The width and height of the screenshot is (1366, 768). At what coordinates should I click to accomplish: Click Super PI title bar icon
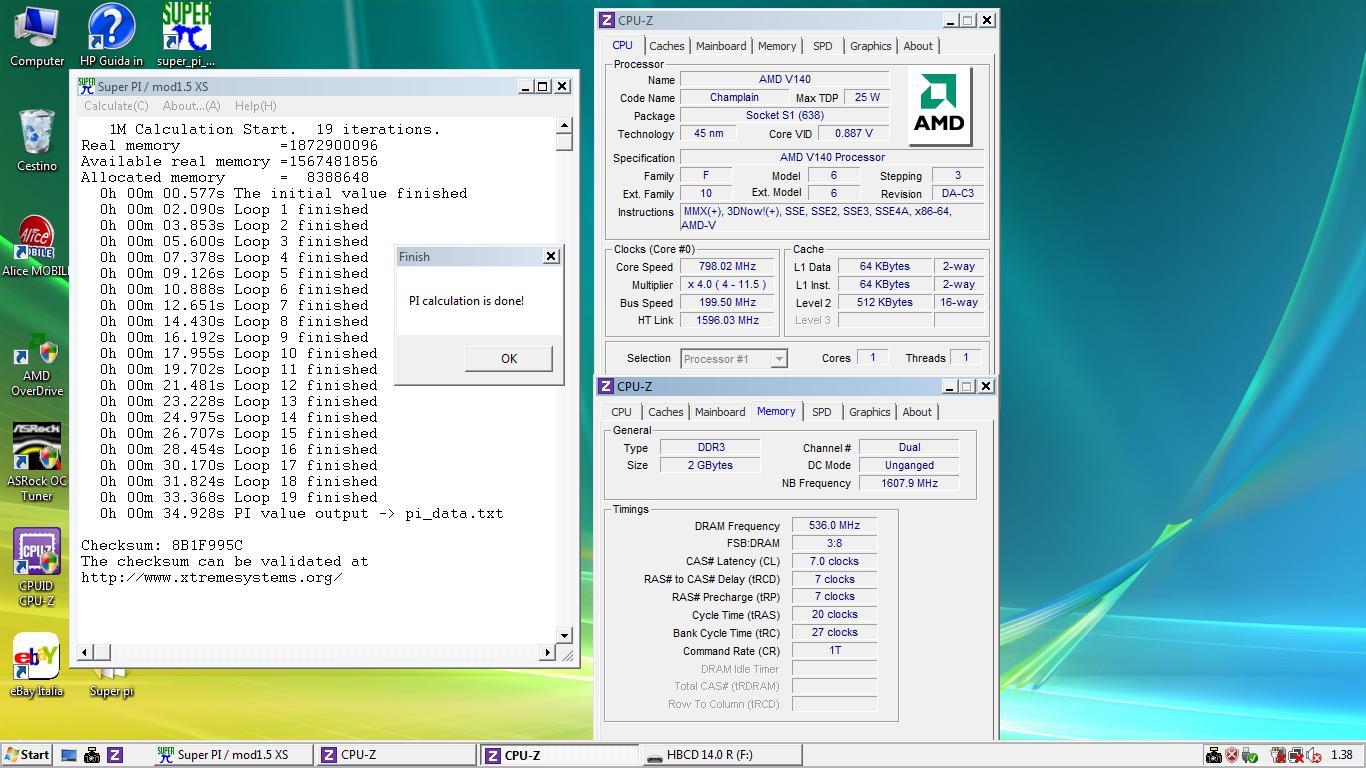click(x=87, y=86)
